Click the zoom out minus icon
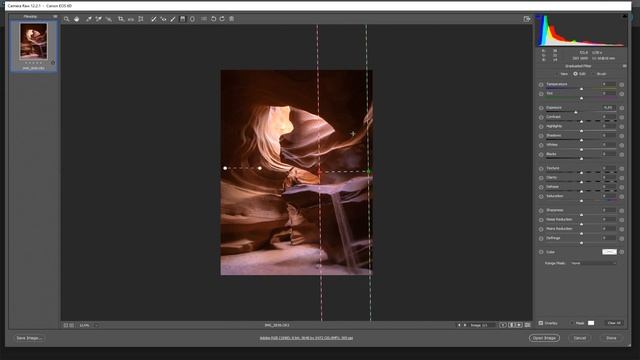 66,325
